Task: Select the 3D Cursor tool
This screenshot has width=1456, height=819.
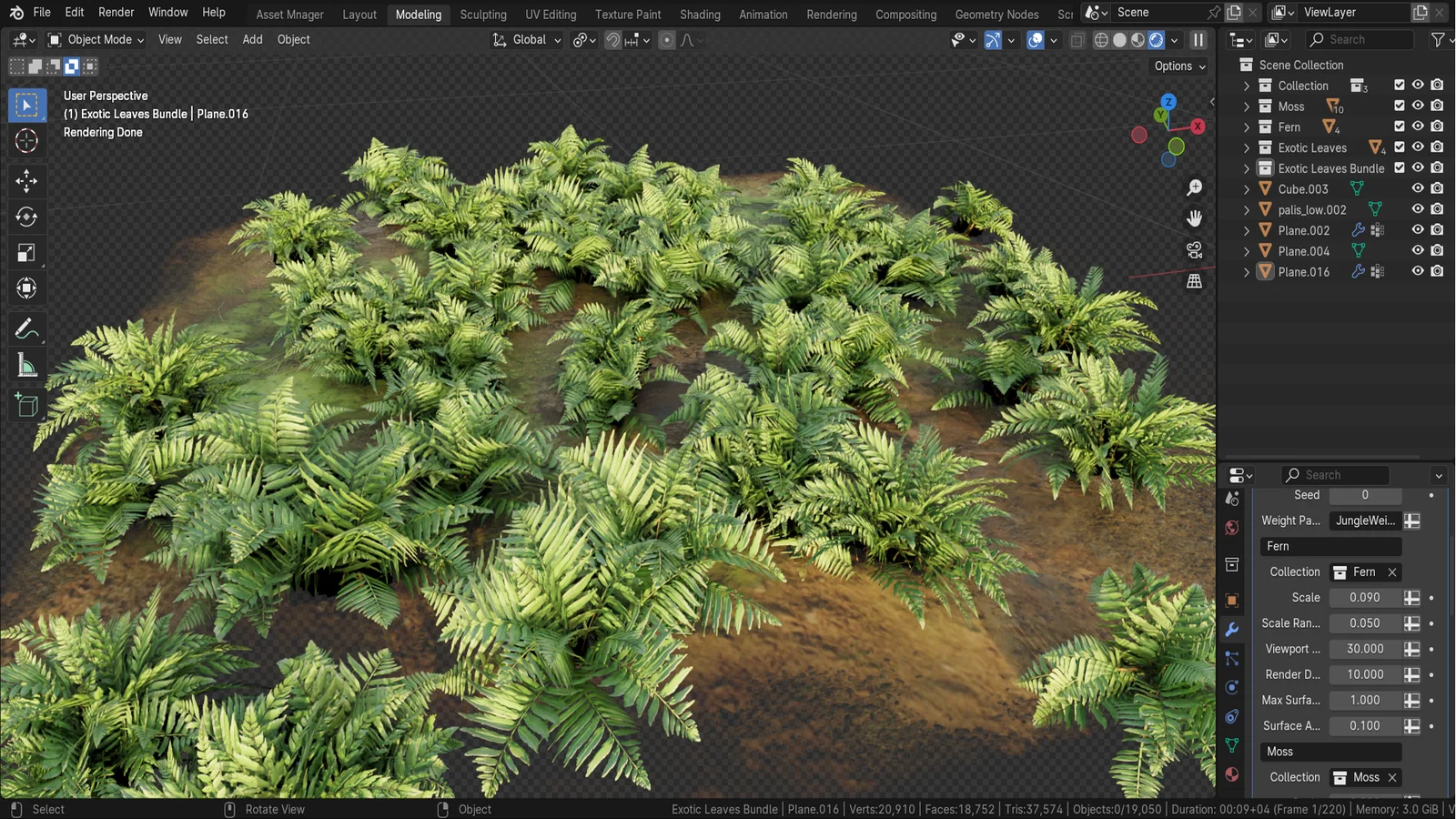Action: (27, 140)
